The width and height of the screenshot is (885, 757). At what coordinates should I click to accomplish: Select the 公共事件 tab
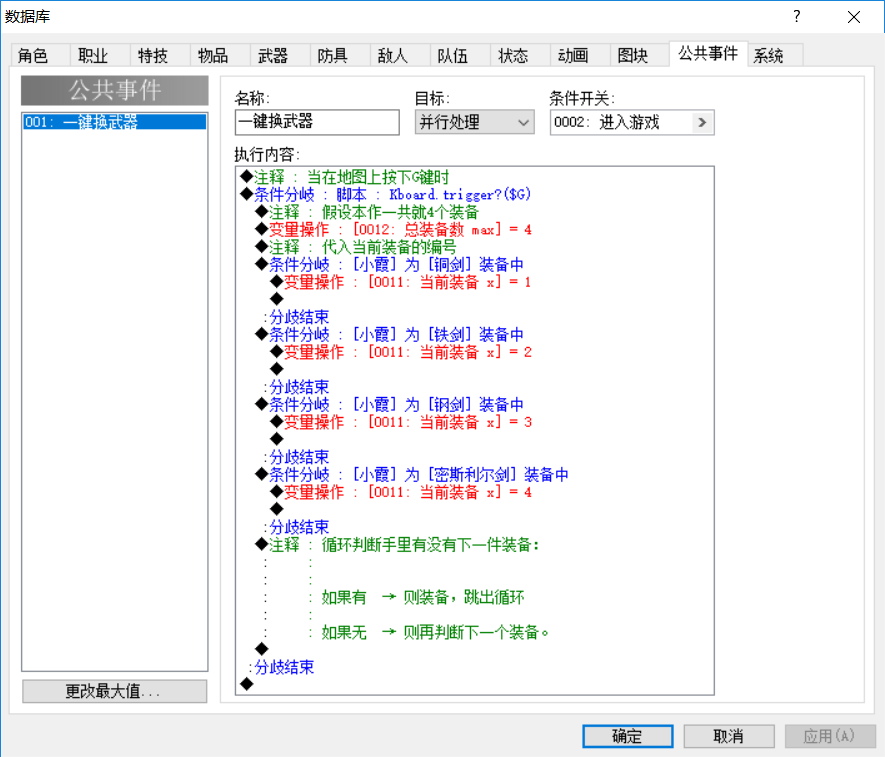(x=708, y=54)
